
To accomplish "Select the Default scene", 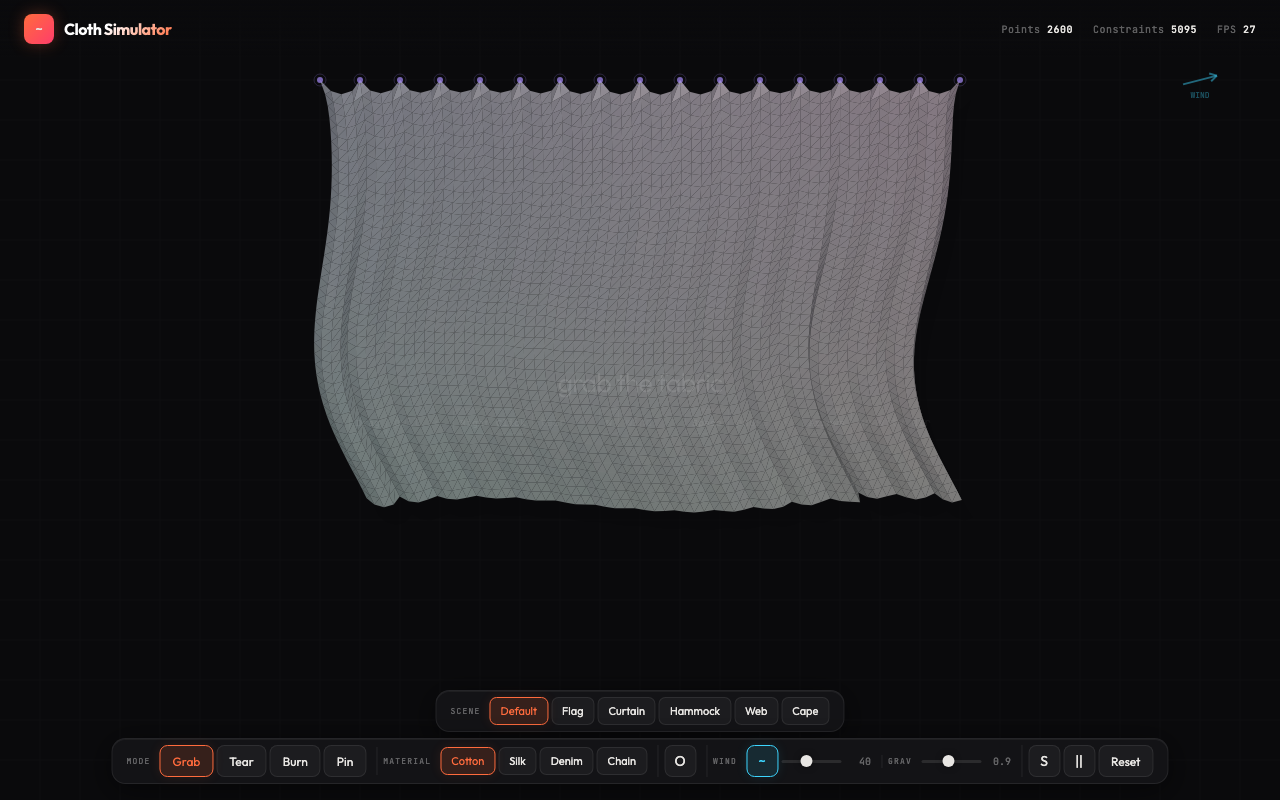I will pos(519,711).
